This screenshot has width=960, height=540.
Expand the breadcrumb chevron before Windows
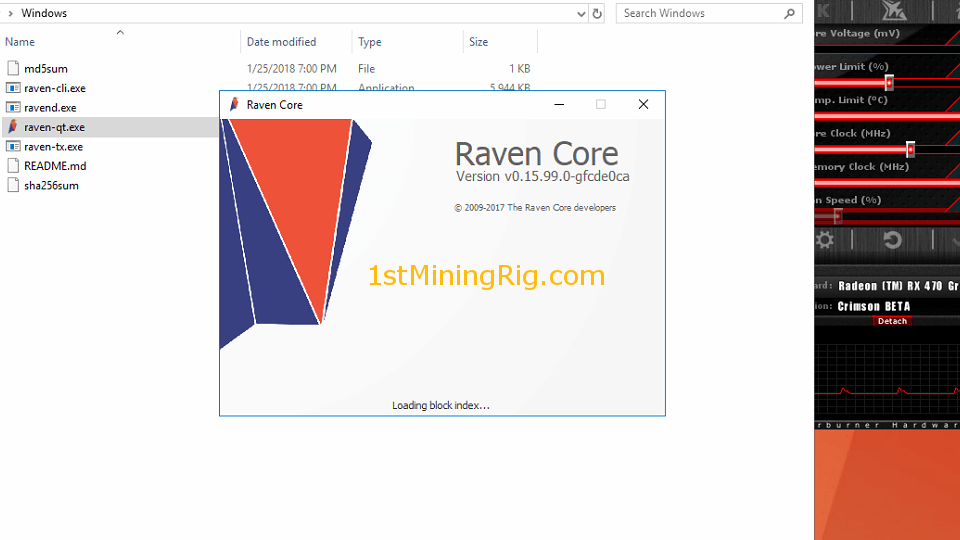click(x=10, y=13)
